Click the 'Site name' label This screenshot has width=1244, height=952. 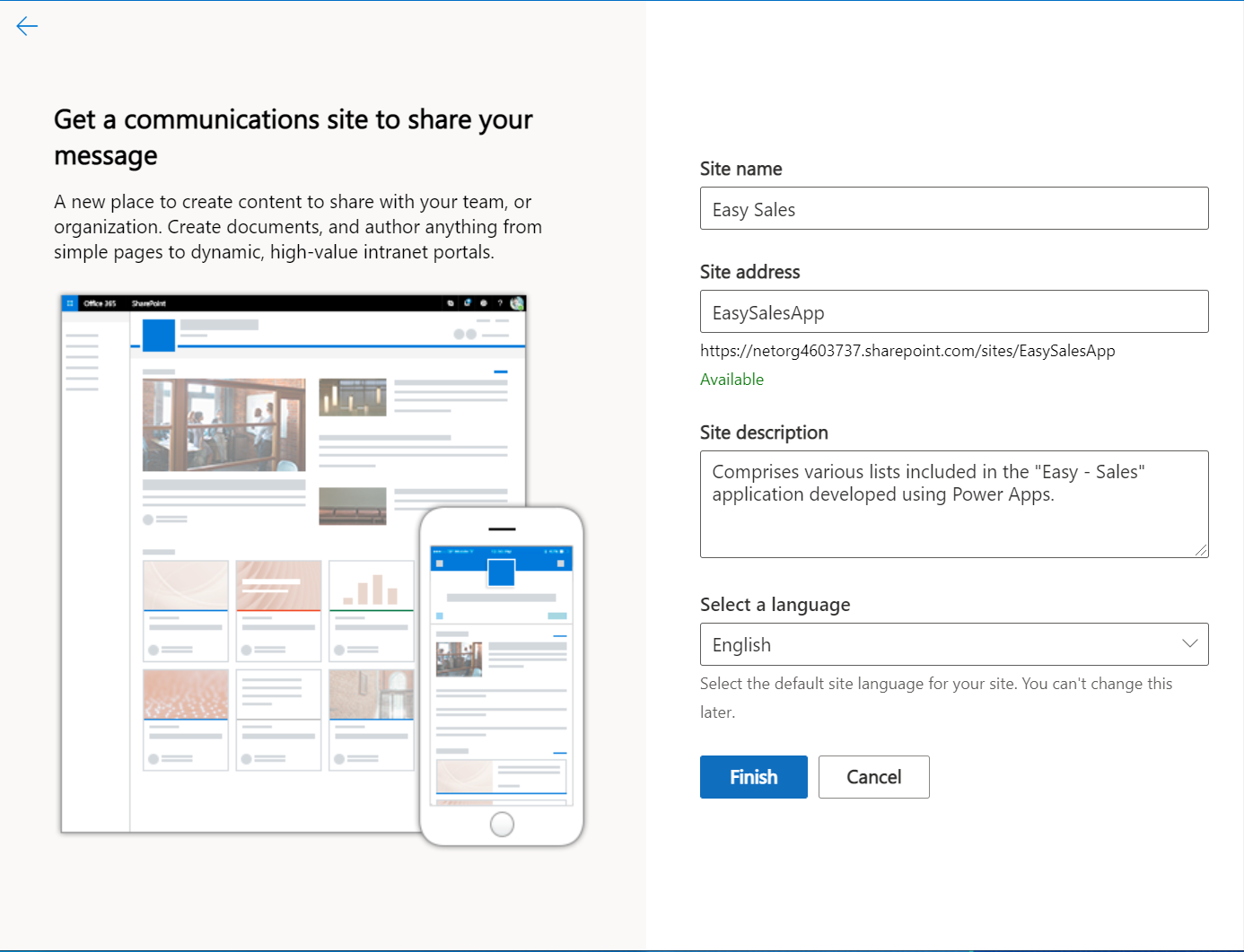click(740, 169)
